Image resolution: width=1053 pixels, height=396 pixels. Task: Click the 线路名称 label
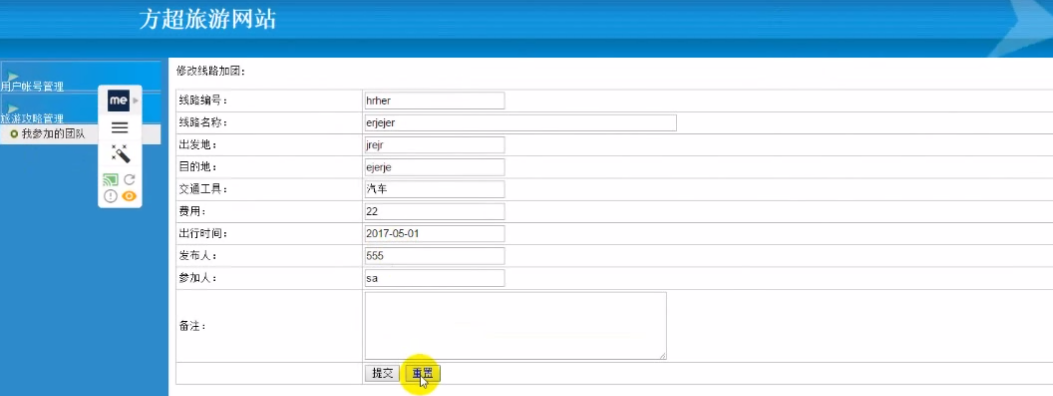(203, 123)
